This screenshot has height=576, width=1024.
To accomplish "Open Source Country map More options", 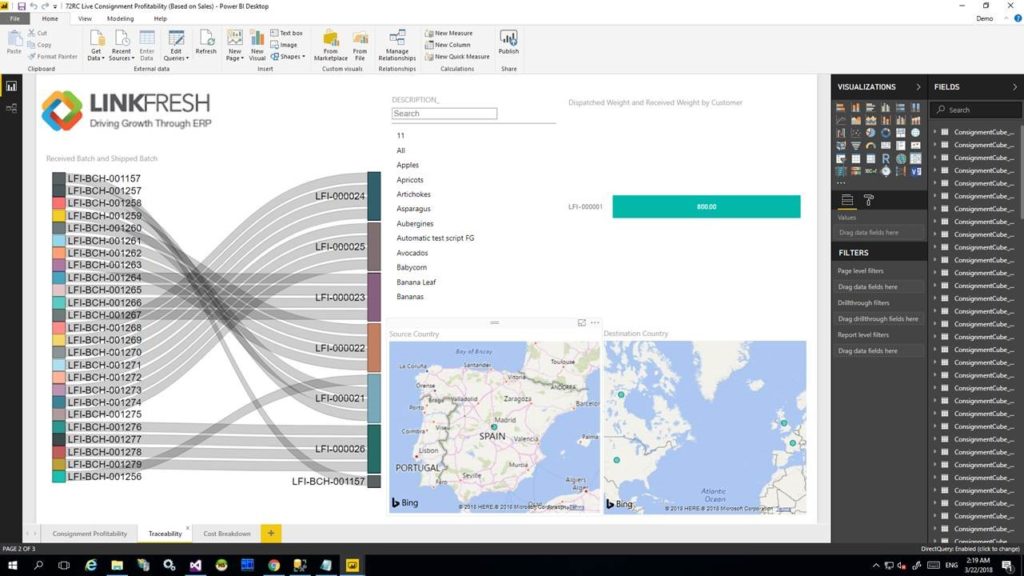I will [594, 323].
